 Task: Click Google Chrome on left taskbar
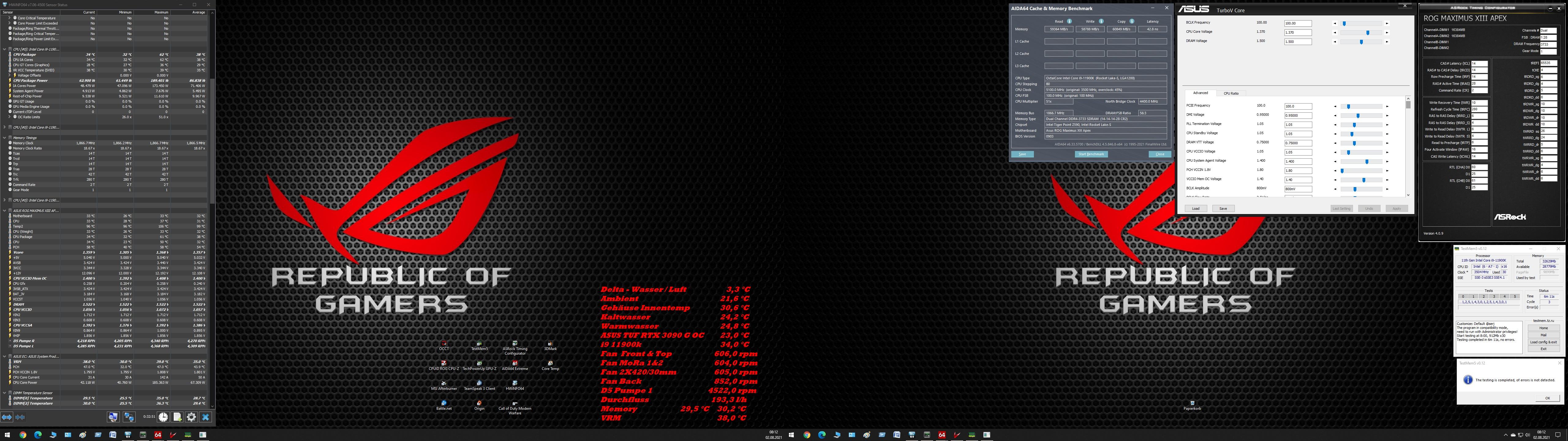[x=23, y=435]
